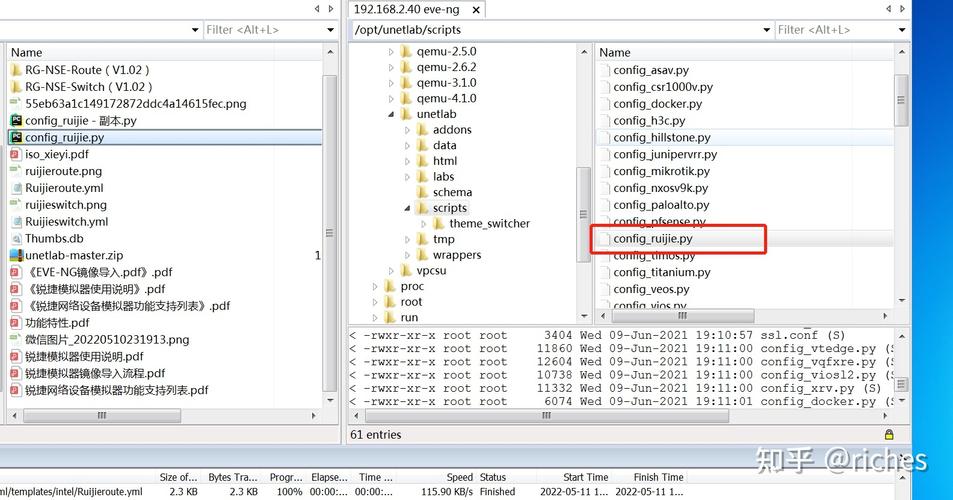
Task: Click the Thumbs.db file icon
Action: click(x=16, y=239)
